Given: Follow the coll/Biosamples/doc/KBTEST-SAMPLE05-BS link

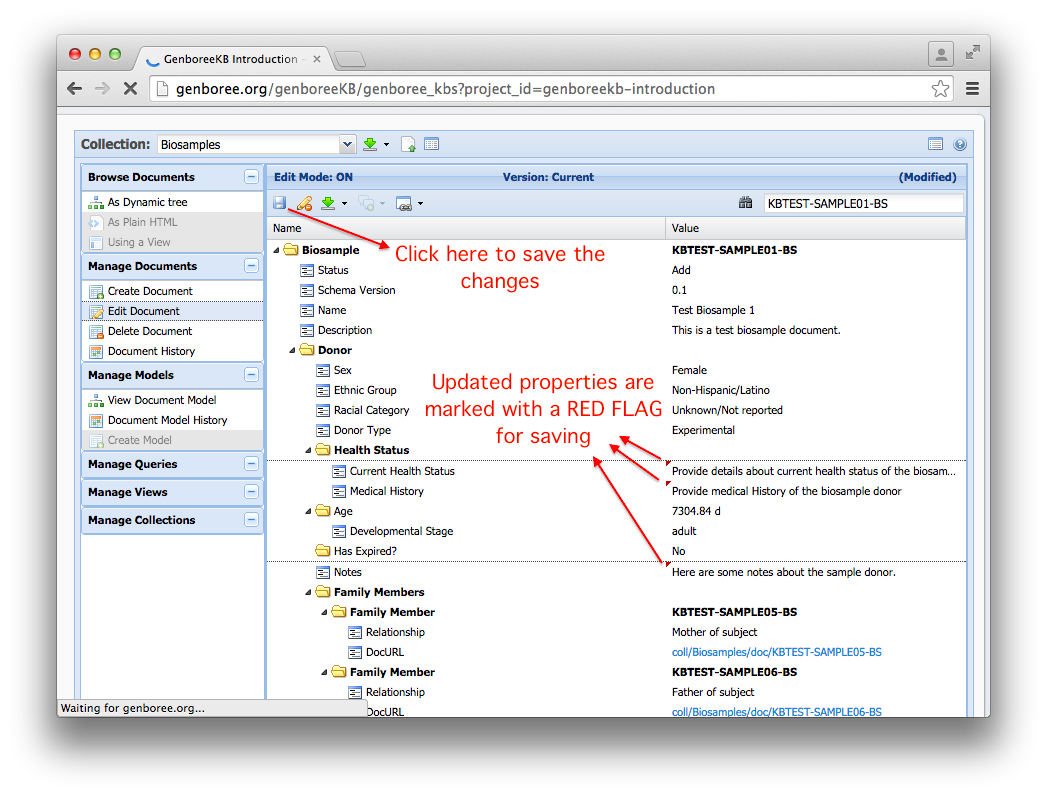Looking at the screenshot, I should tap(777, 652).
